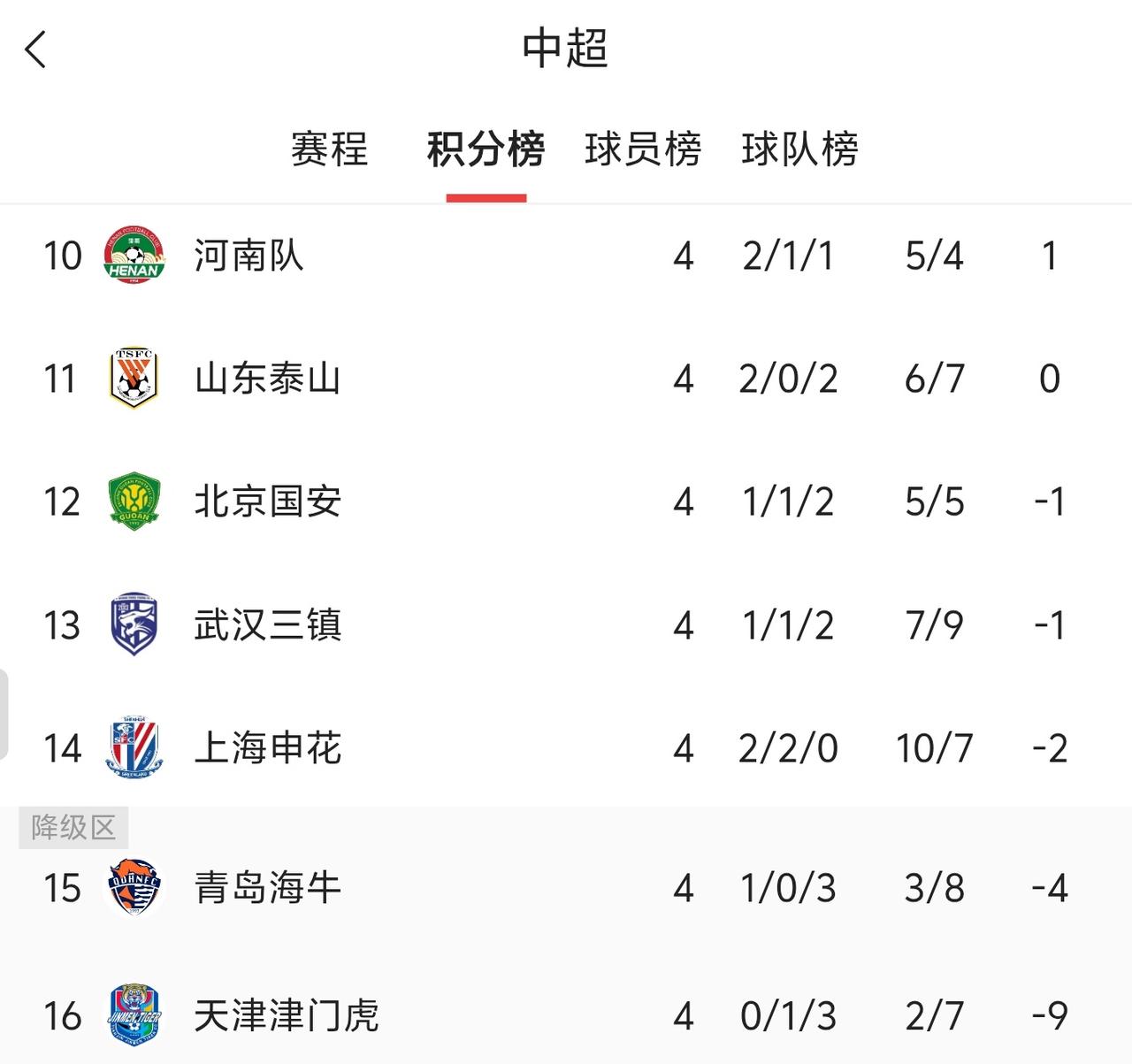Click the Henan FC club crest
1132x1064 pixels.
131,256
